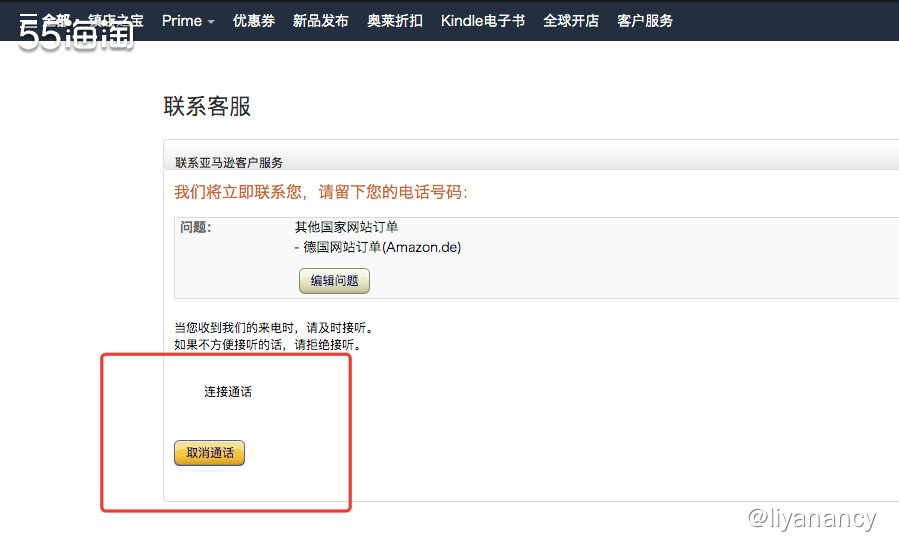Screen dimensions: 899x558
Task: Open 客户服务 from the top bar
Action: coord(645,20)
